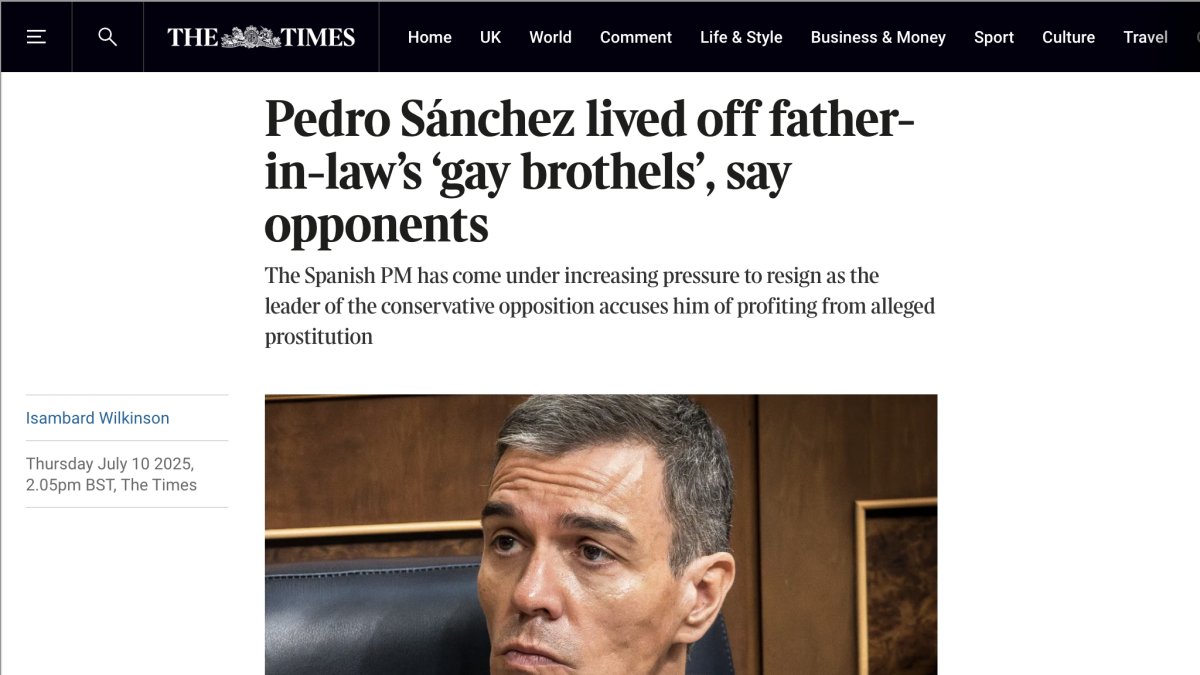Click author link Isambard Wilkinson
Image resolution: width=1200 pixels, height=675 pixels.
(98, 418)
